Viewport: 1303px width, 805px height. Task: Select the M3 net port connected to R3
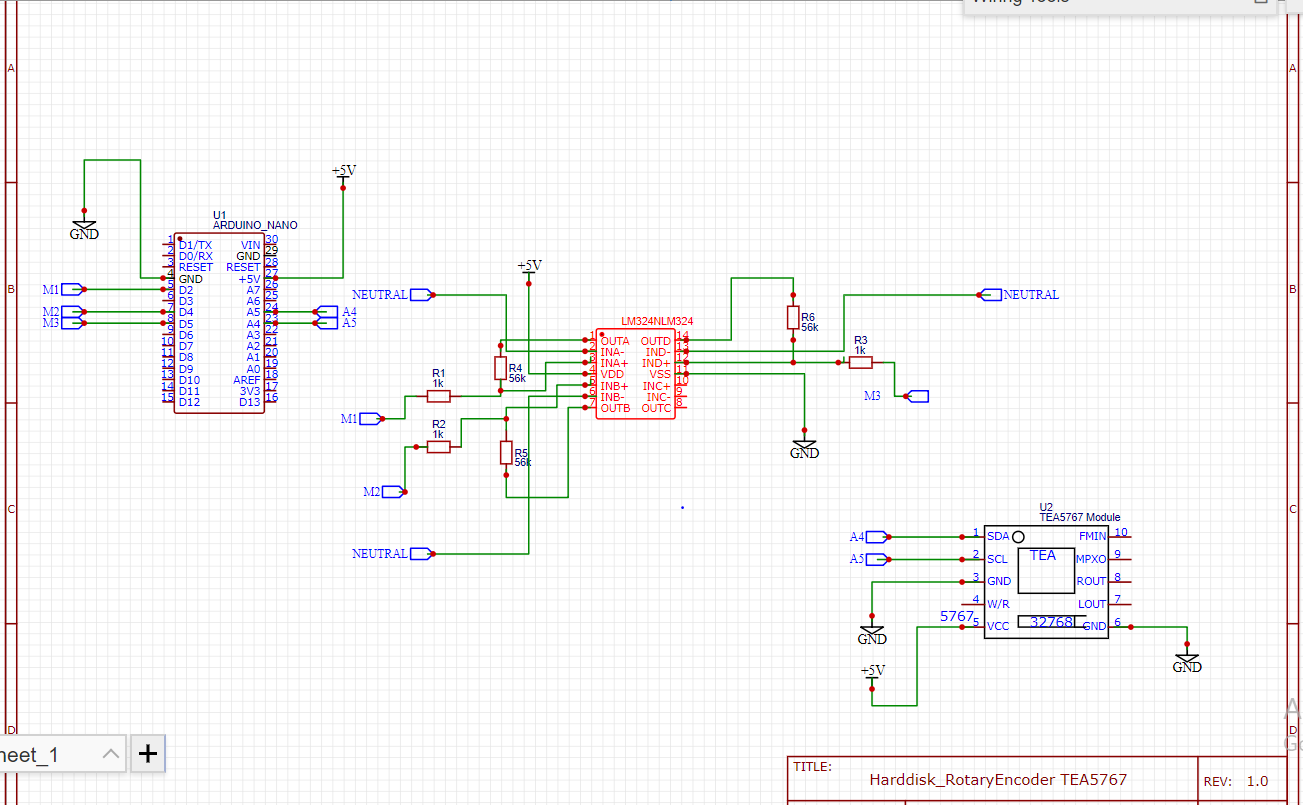(896, 396)
